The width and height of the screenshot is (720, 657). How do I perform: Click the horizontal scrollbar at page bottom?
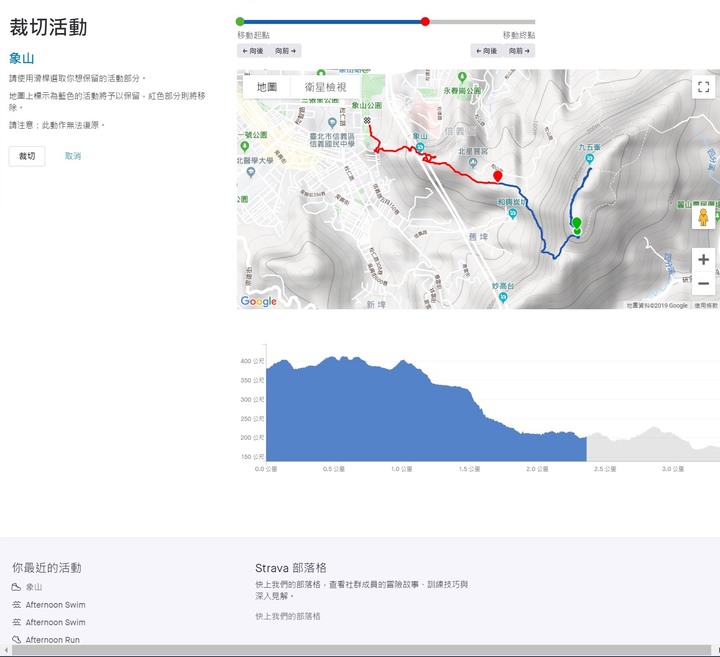click(x=361, y=650)
